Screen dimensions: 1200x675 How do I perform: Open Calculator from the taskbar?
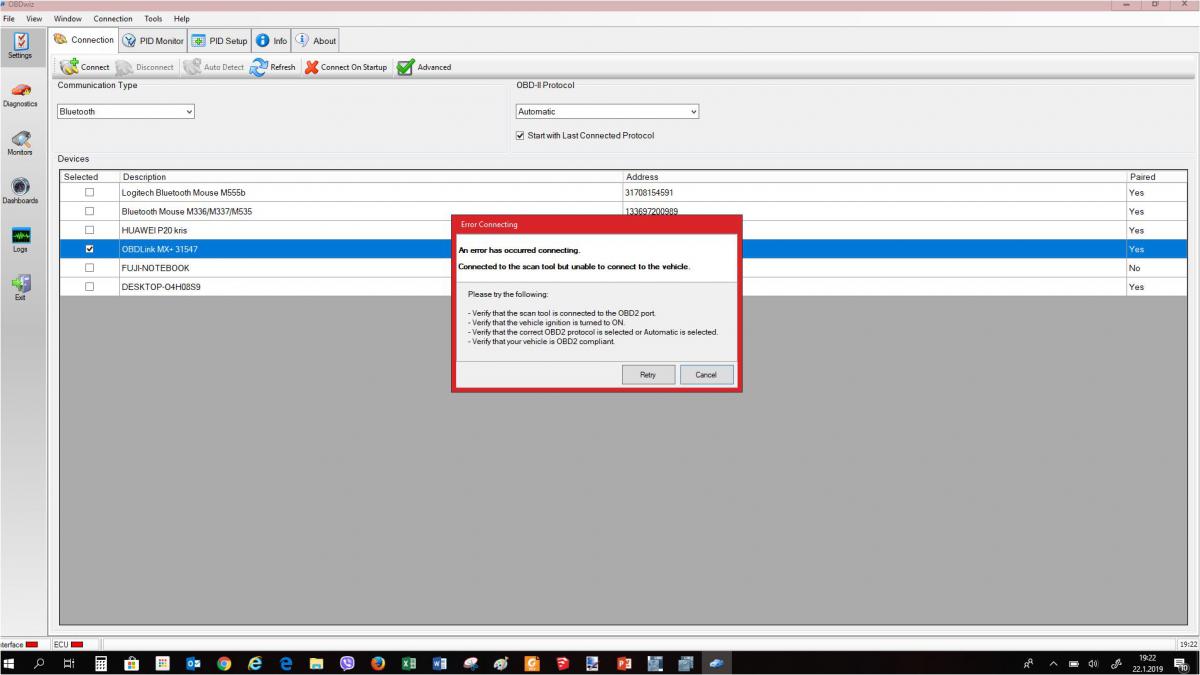point(101,663)
